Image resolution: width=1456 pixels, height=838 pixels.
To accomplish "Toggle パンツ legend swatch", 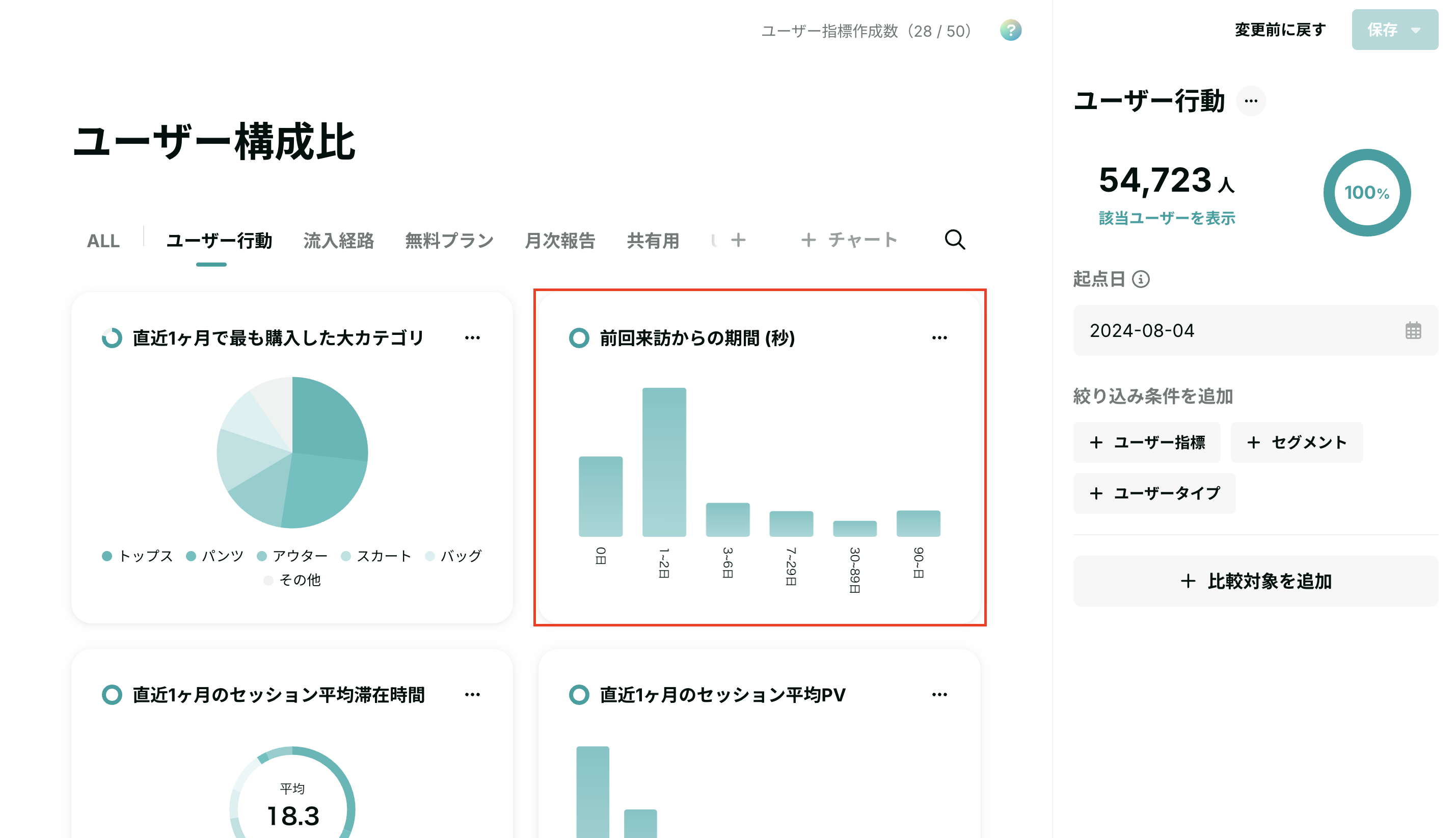I will pyautogui.click(x=191, y=556).
